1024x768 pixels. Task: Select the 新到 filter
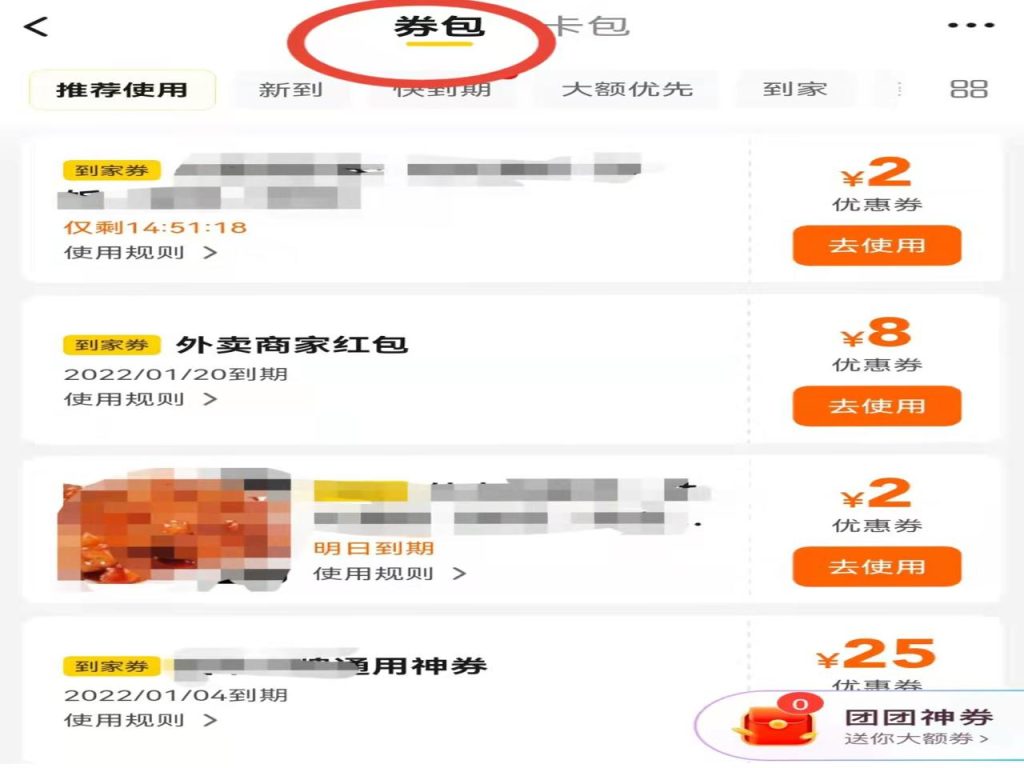(291, 89)
